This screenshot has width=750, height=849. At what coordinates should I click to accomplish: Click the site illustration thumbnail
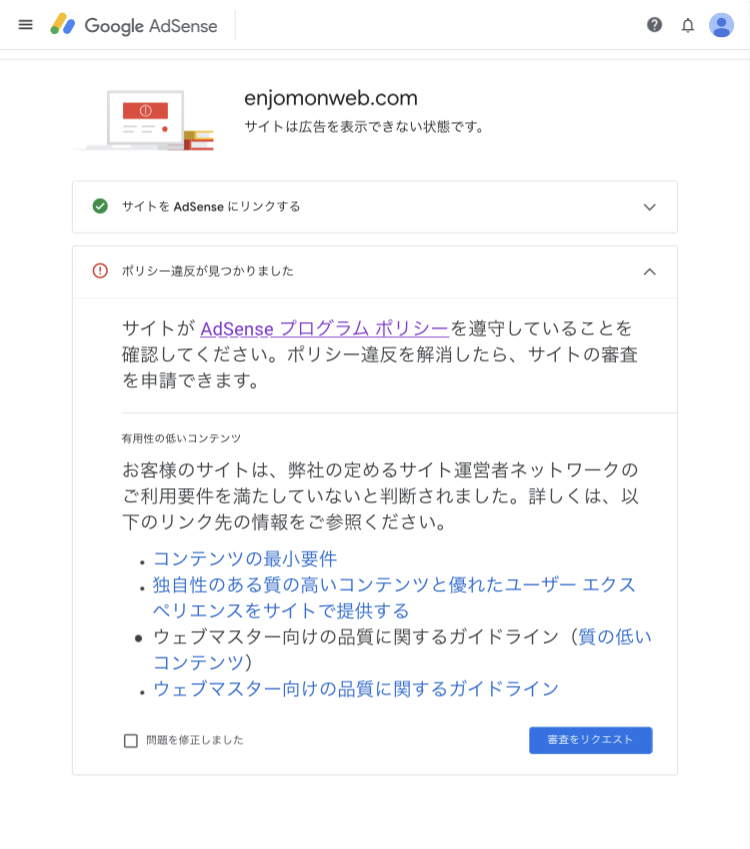(x=146, y=120)
